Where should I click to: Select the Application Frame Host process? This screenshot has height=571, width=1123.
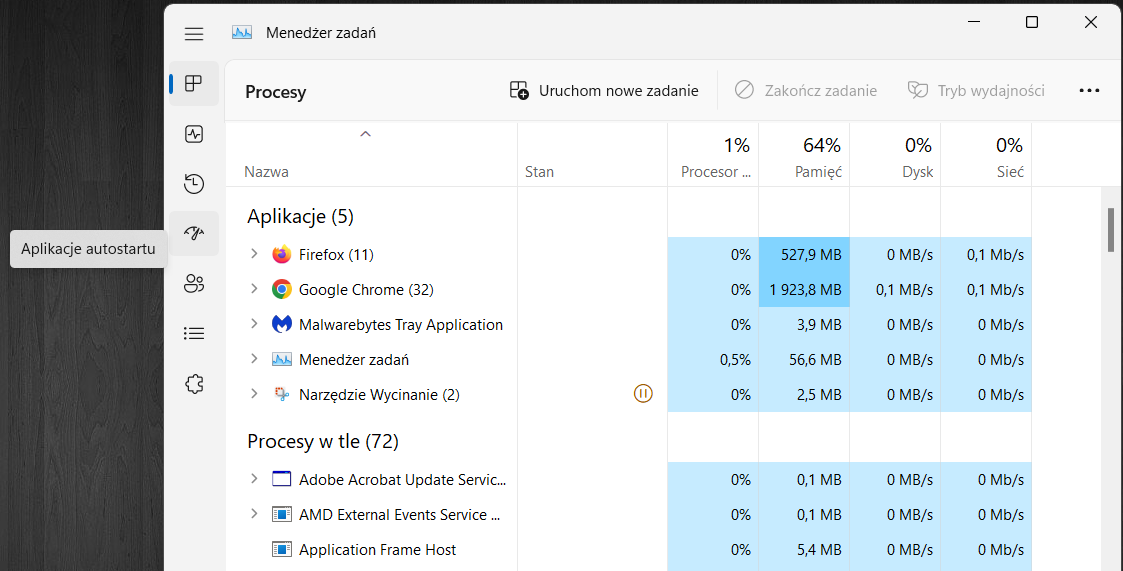(x=377, y=550)
